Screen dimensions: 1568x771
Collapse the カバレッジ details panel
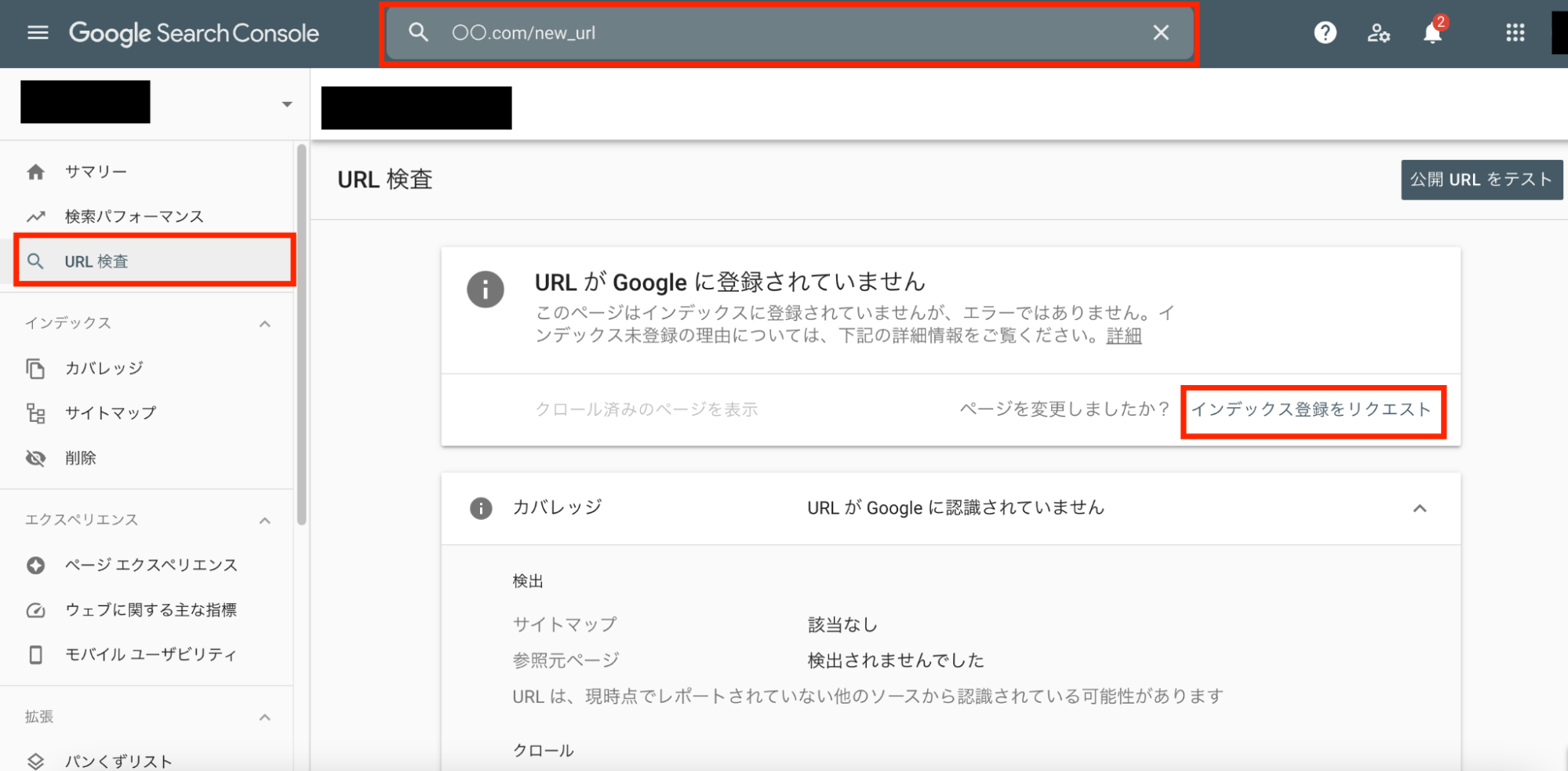[x=1419, y=508]
